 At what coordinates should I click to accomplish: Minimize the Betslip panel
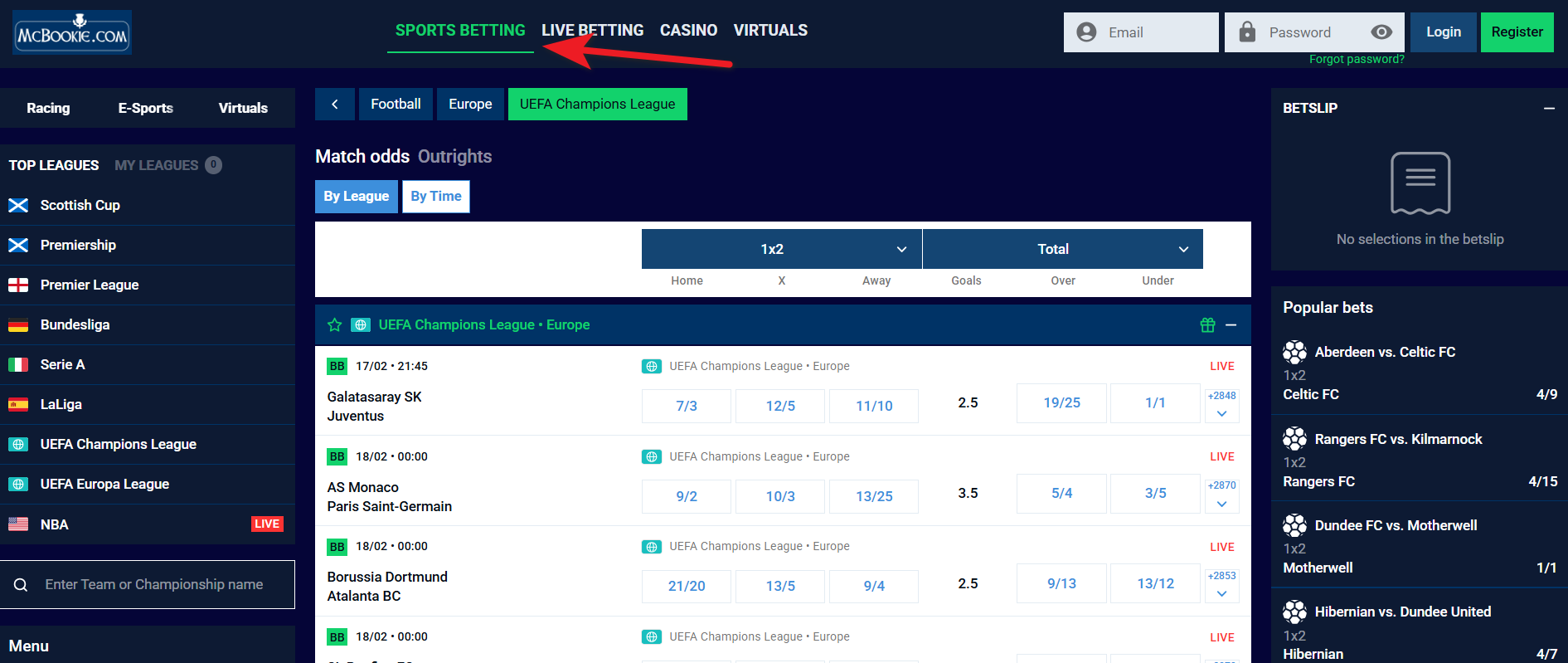pos(1549,108)
